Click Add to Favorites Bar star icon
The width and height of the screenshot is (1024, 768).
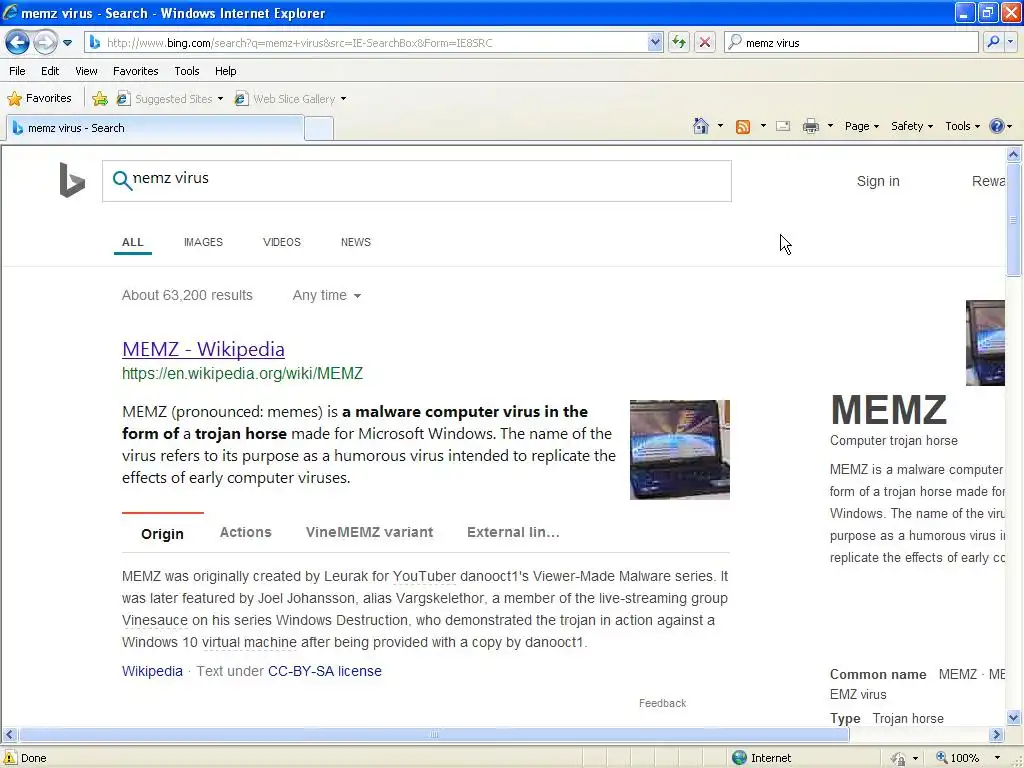(100, 99)
